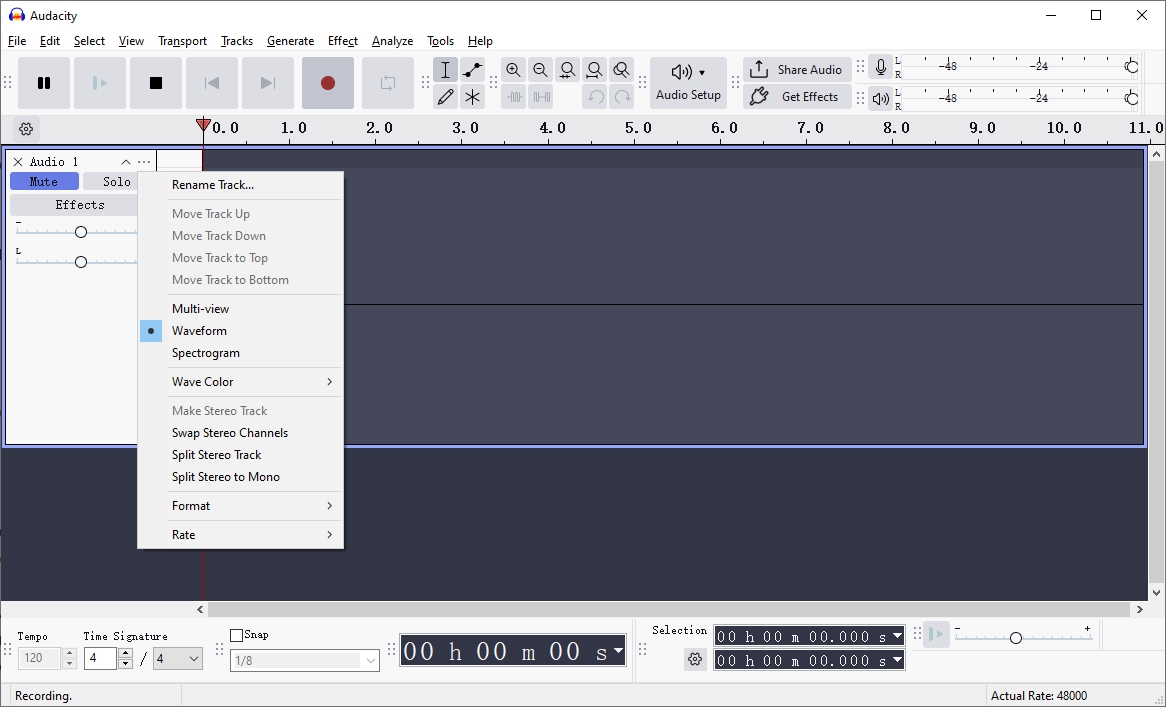
Task: Click Fit Selection to Width icon
Action: 567,70
